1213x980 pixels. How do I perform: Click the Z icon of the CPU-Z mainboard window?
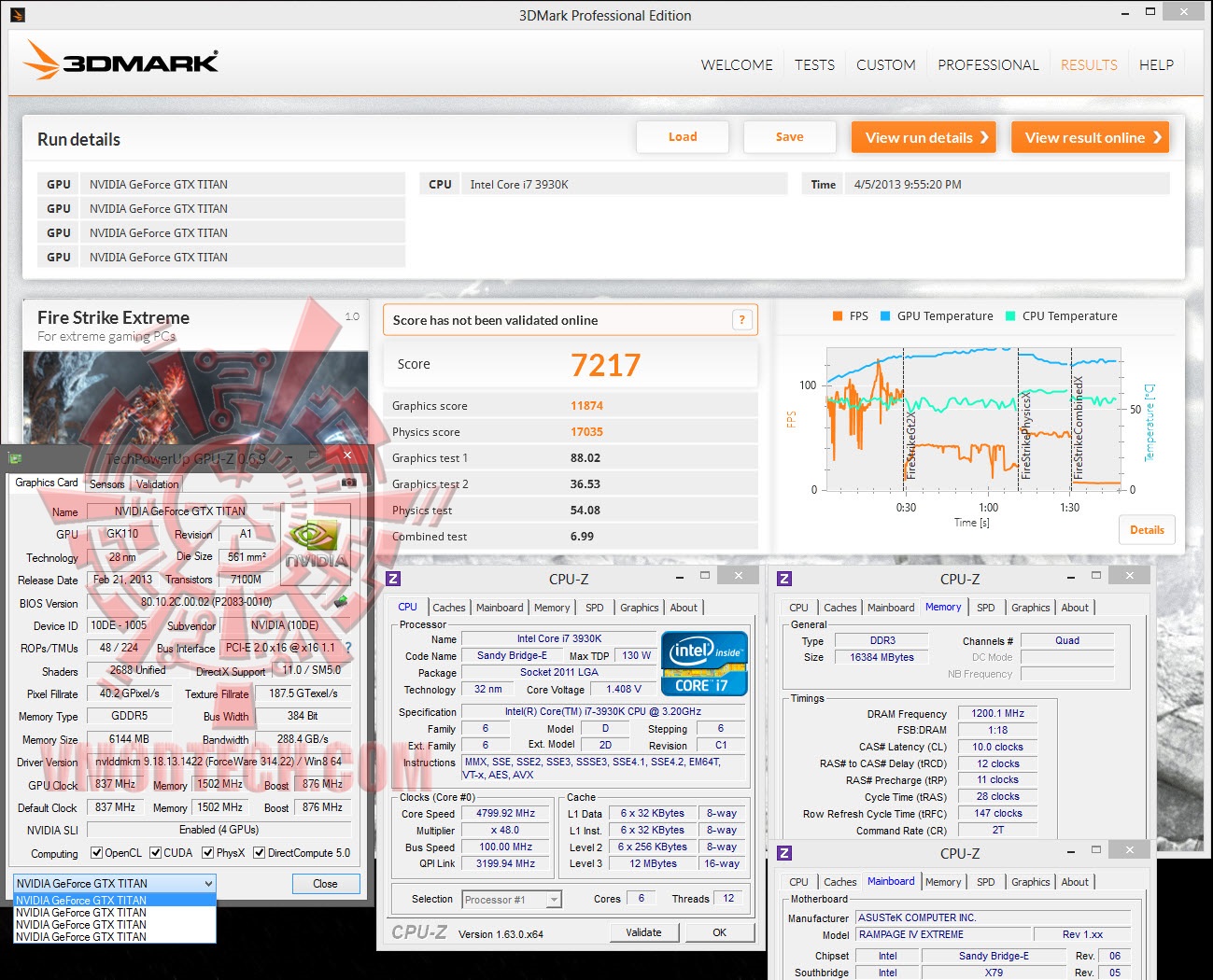[x=784, y=853]
